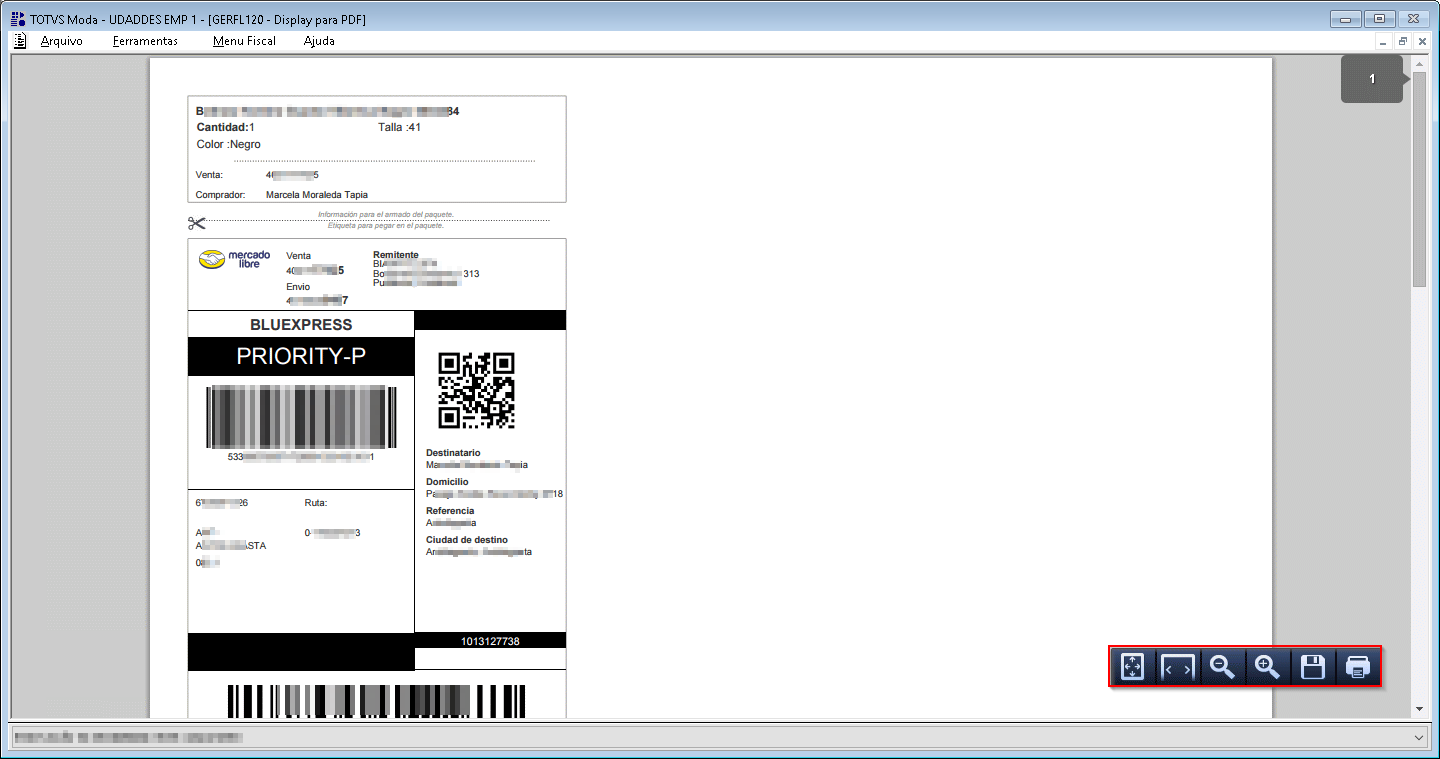1440x759 pixels.
Task: Click the "Destinatario" heading
Action: point(453,453)
